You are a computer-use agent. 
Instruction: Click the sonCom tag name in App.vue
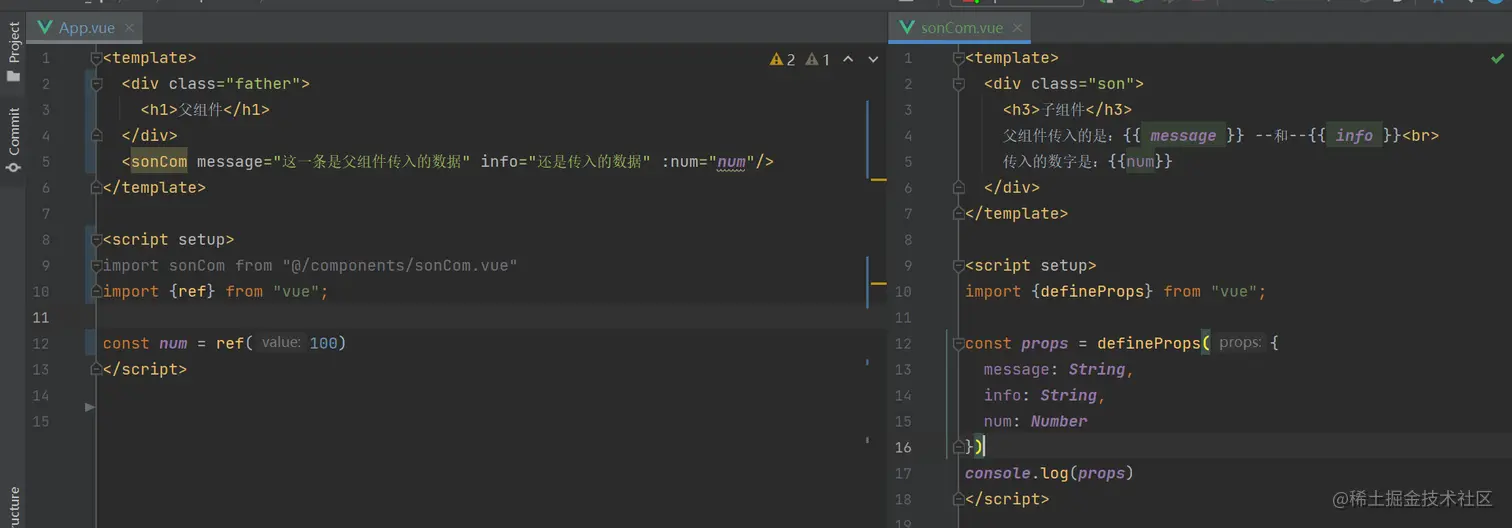pos(159,162)
